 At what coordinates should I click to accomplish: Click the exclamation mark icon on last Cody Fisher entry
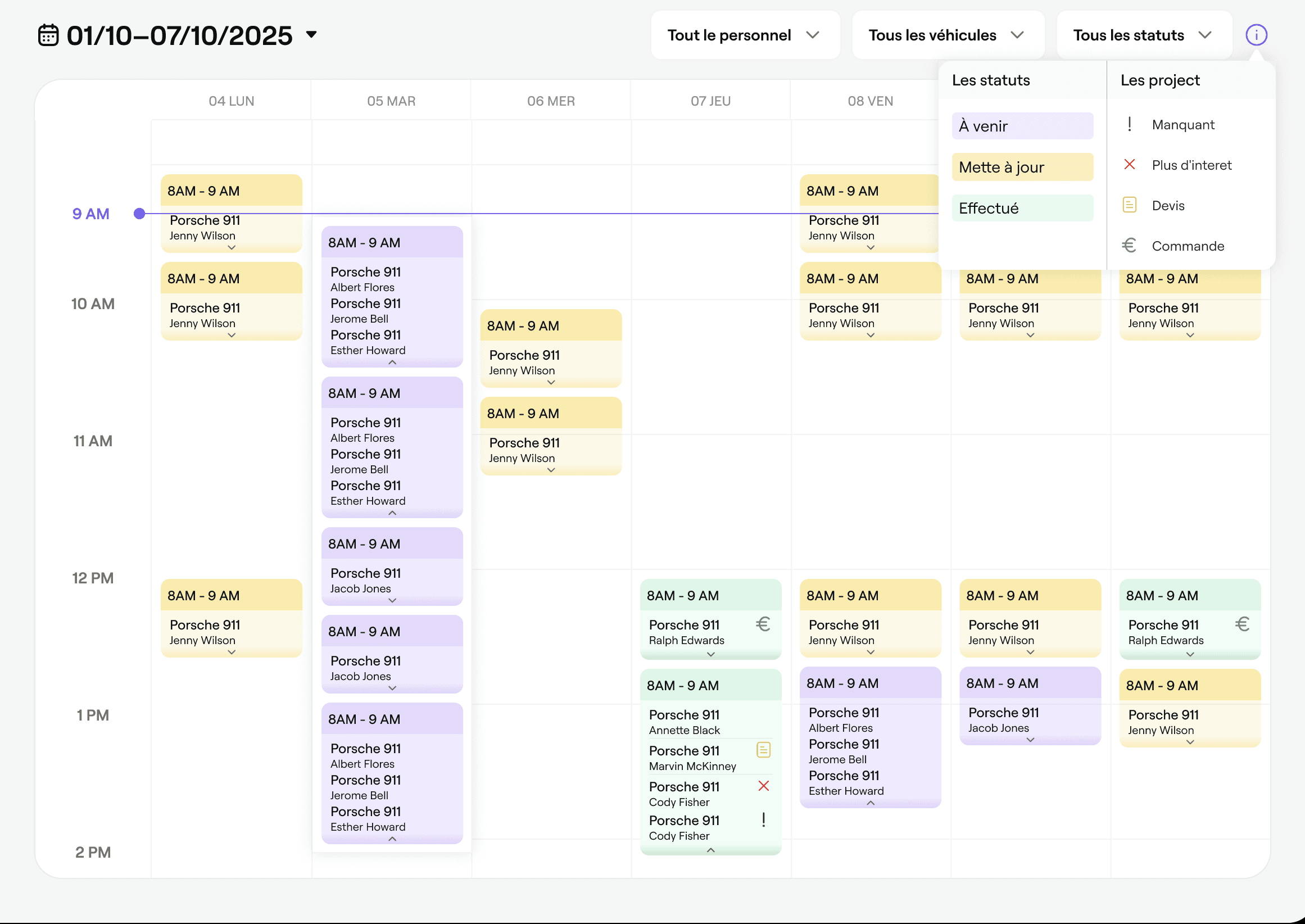point(763,819)
